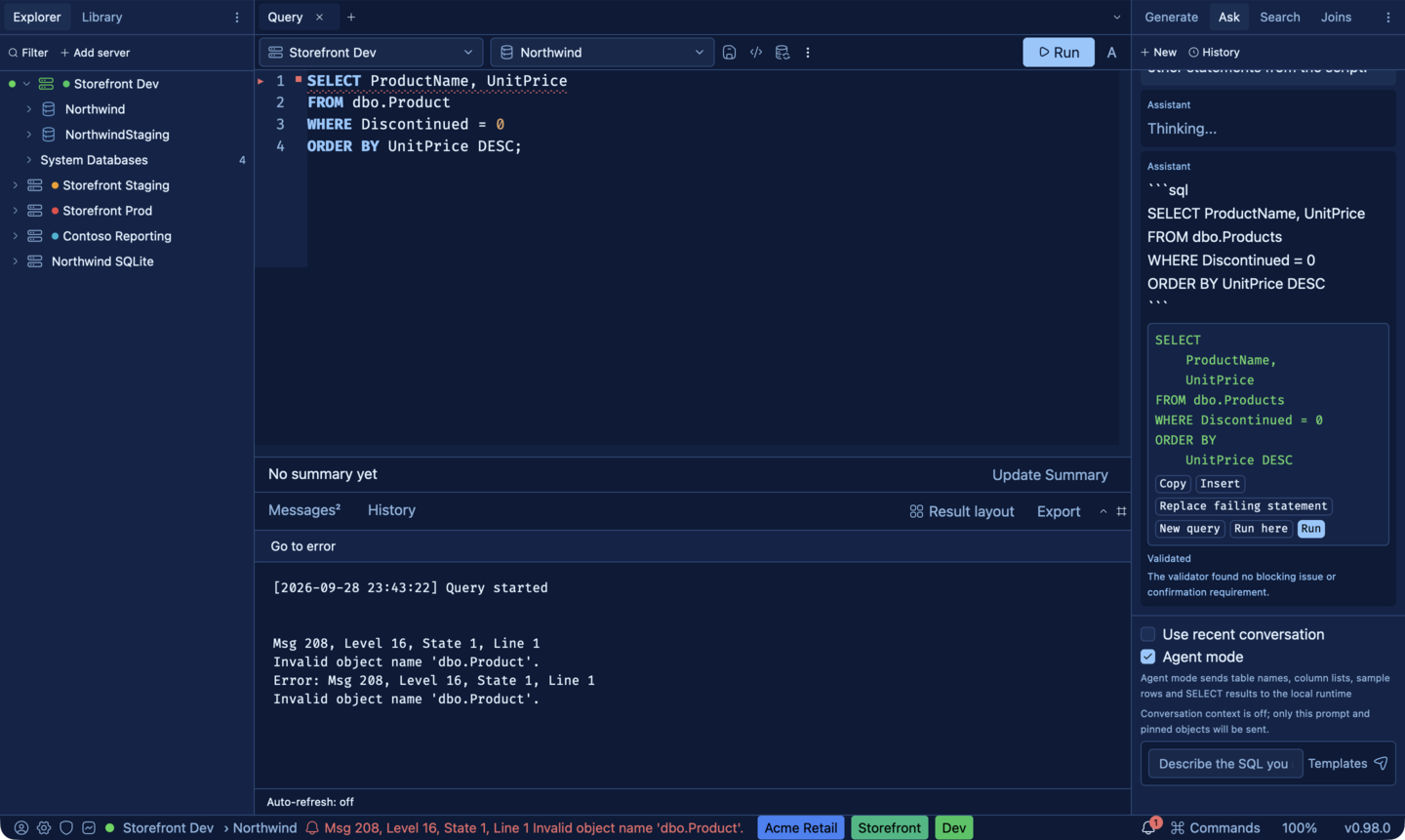The height and width of the screenshot is (840, 1405).
Task: Collapse results pane with up chevron
Action: pyautogui.click(x=1104, y=511)
